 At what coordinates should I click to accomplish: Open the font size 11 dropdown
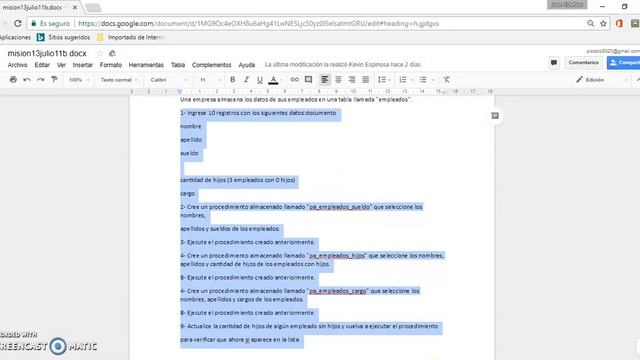(x=210, y=80)
